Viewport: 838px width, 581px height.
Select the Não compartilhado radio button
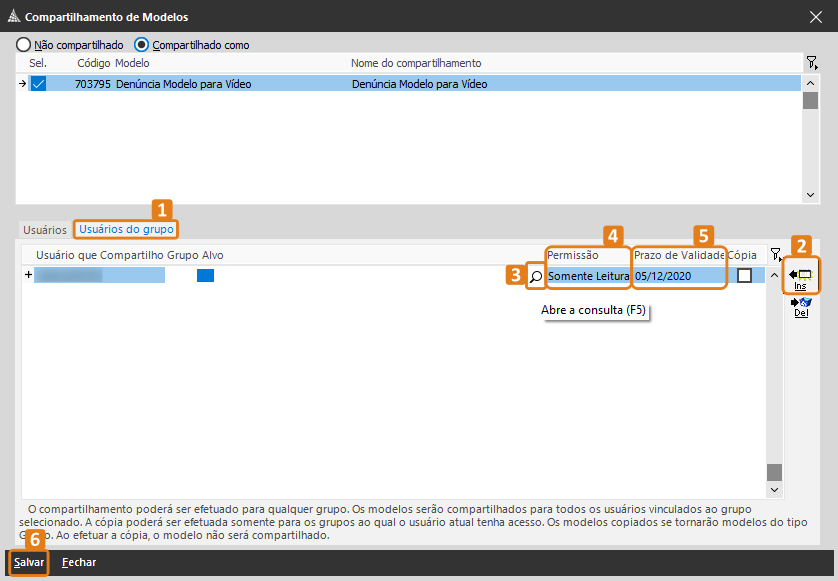tap(23, 45)
